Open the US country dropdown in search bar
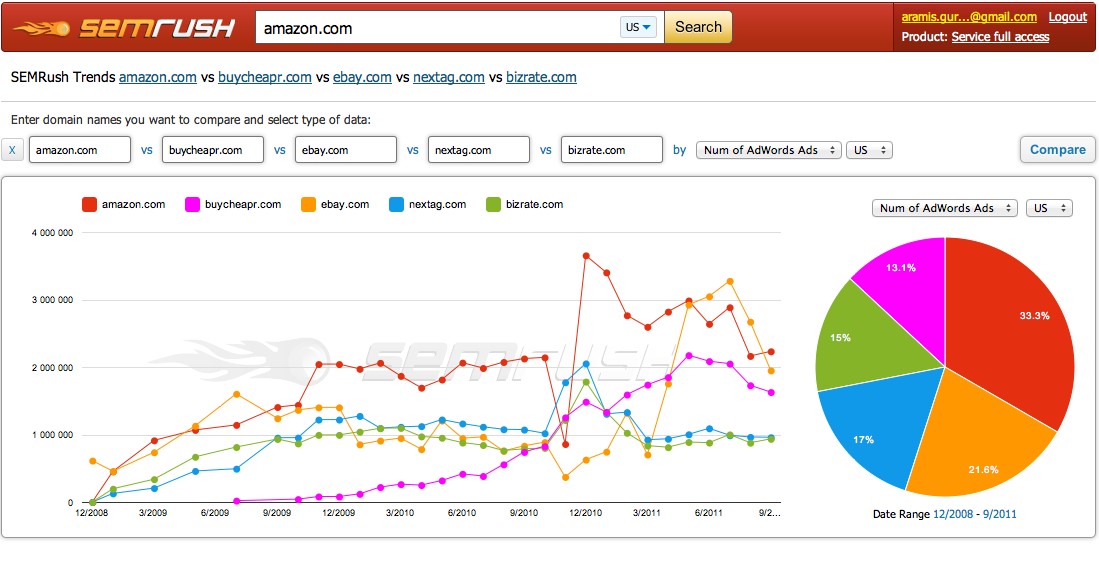This screenshot has height=570, width=1099. (639, 28)
